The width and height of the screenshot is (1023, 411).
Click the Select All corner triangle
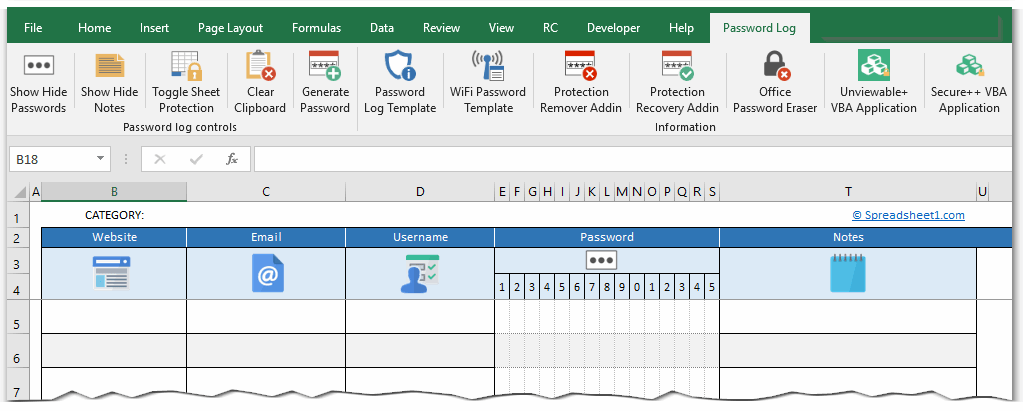21,192
